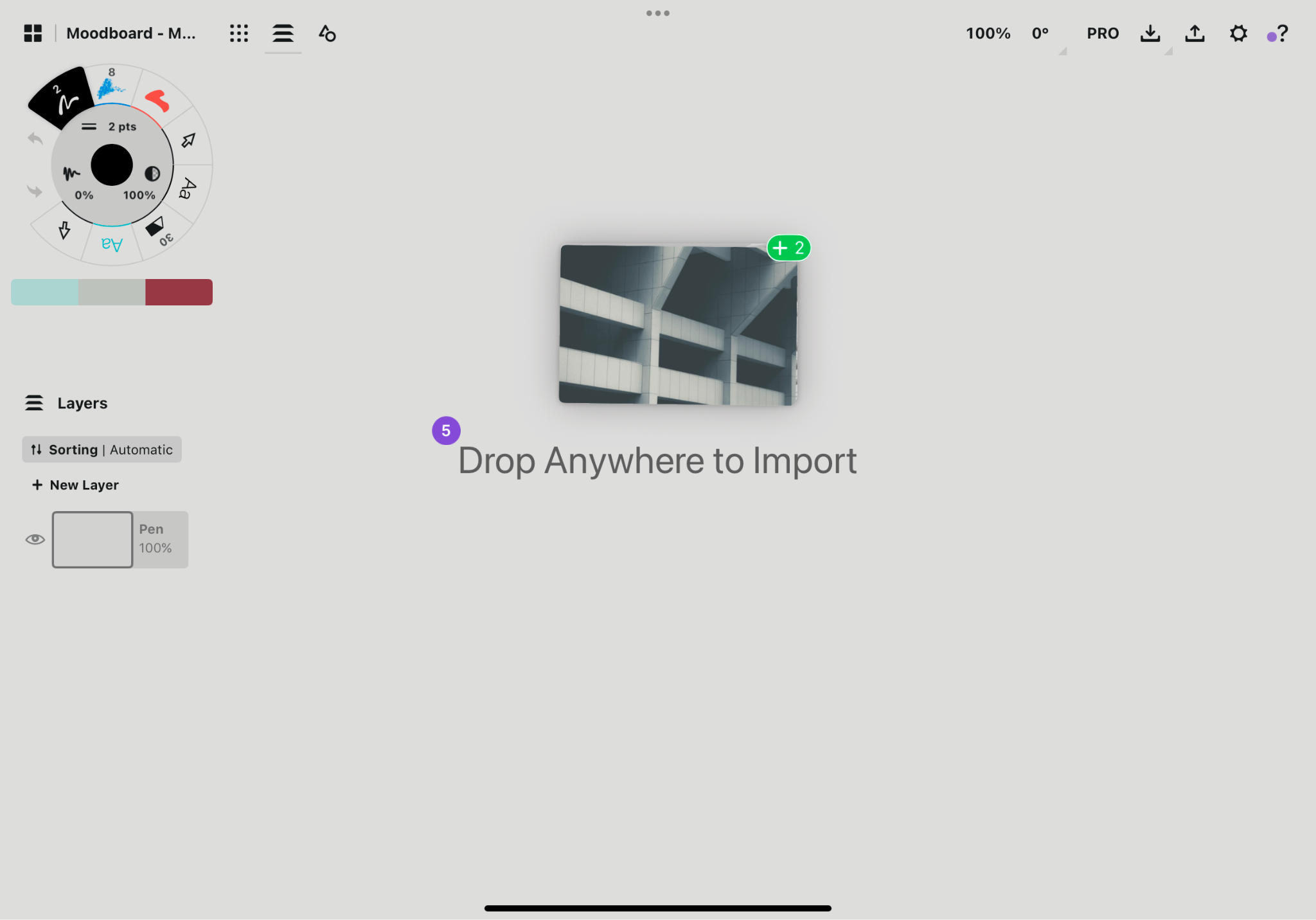Toggle the layers panel icon in the top bar
Image resolution: width=1316 pixels, height=920 pixels.
click(283, 33)
